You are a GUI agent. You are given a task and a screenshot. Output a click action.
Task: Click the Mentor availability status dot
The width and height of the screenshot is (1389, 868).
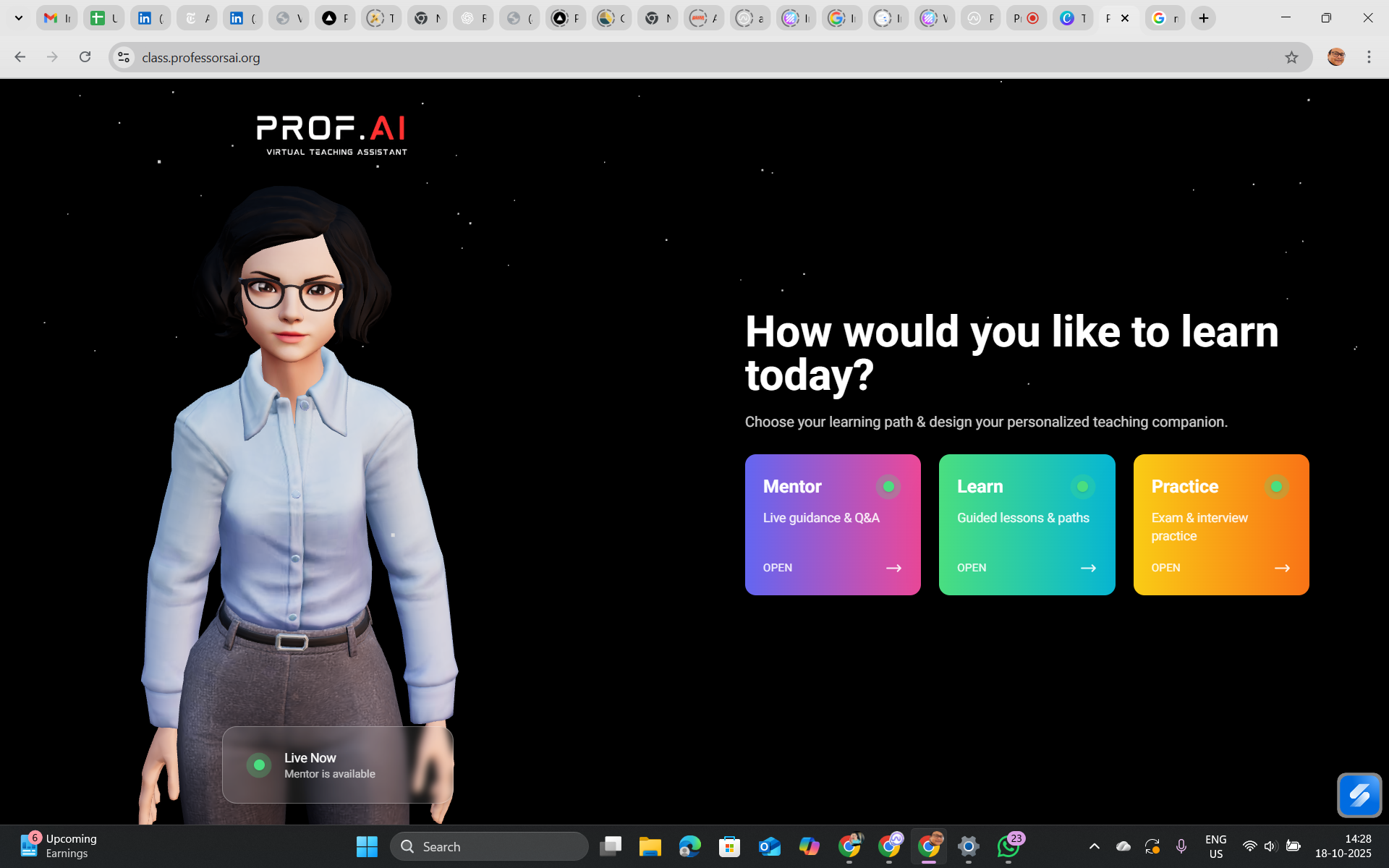pos(888,487)
